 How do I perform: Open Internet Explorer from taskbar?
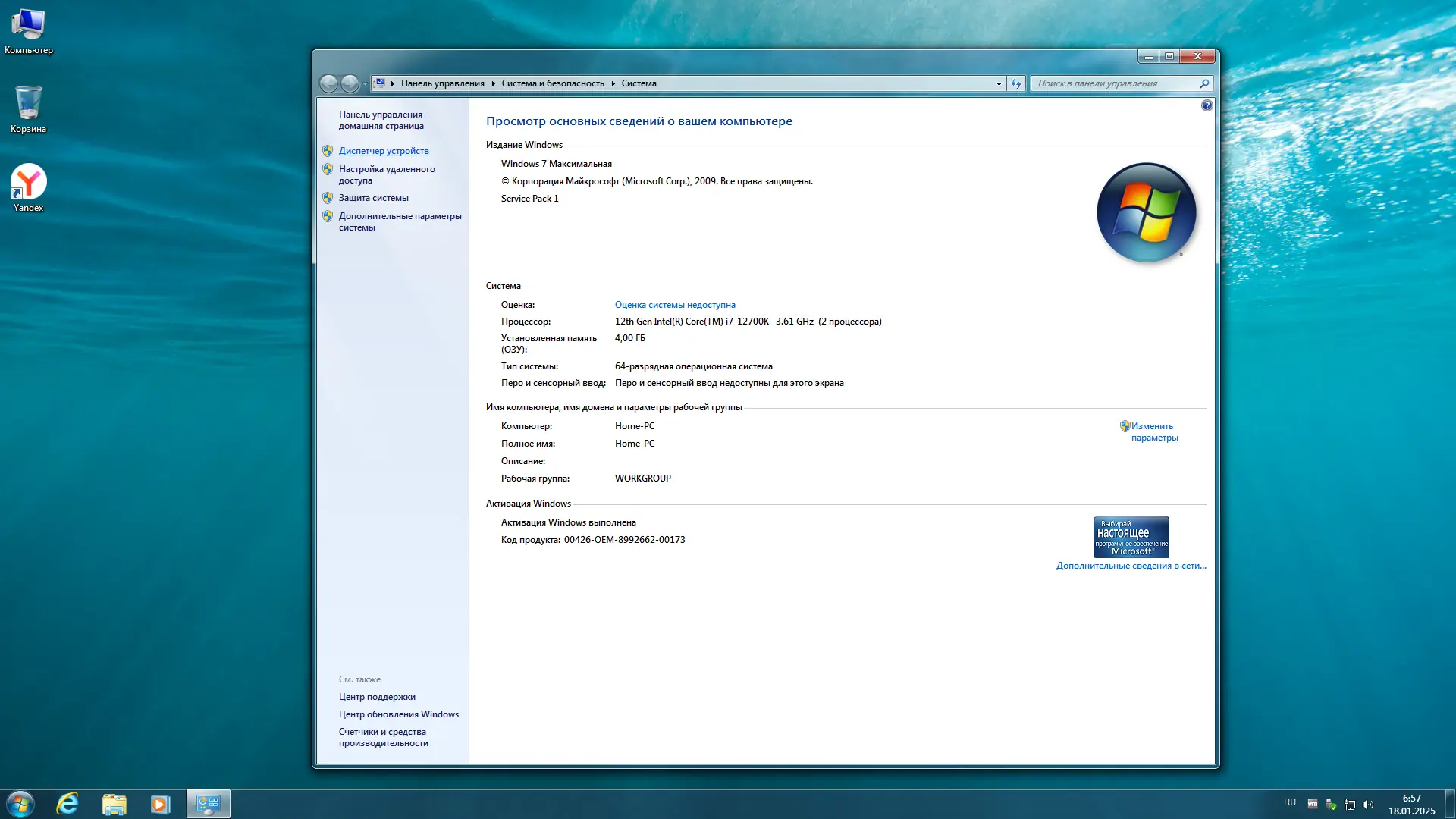[x=67, y=803]
